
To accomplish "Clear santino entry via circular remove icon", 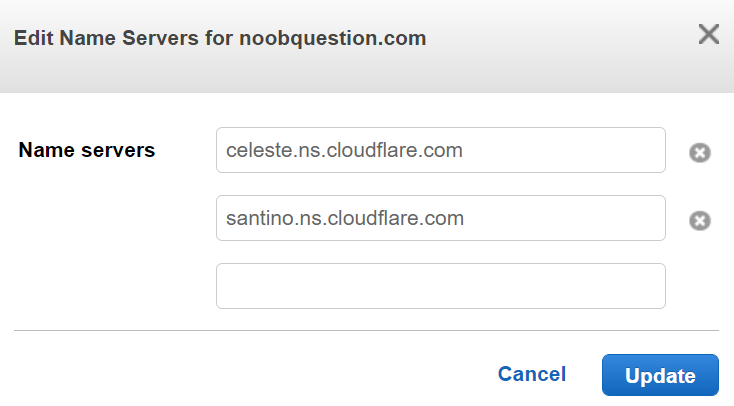I will coord(700,221).
